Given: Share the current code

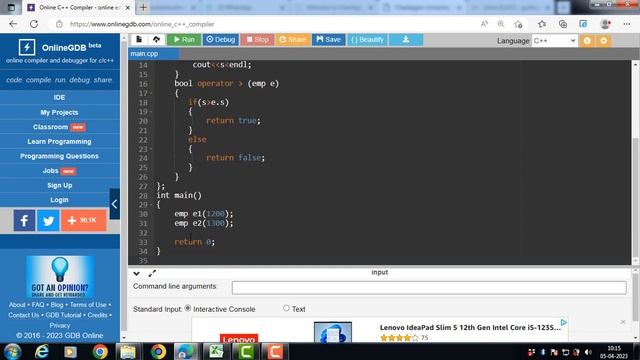Looking at the screenshot, I should [x=292, y=40].
